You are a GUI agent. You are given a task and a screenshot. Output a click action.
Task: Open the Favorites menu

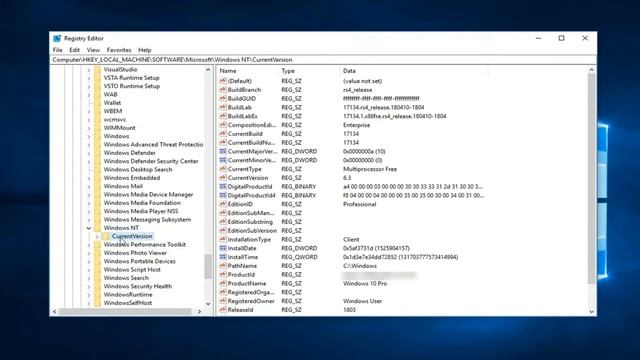pyautogui.click(x=119, y=50)
